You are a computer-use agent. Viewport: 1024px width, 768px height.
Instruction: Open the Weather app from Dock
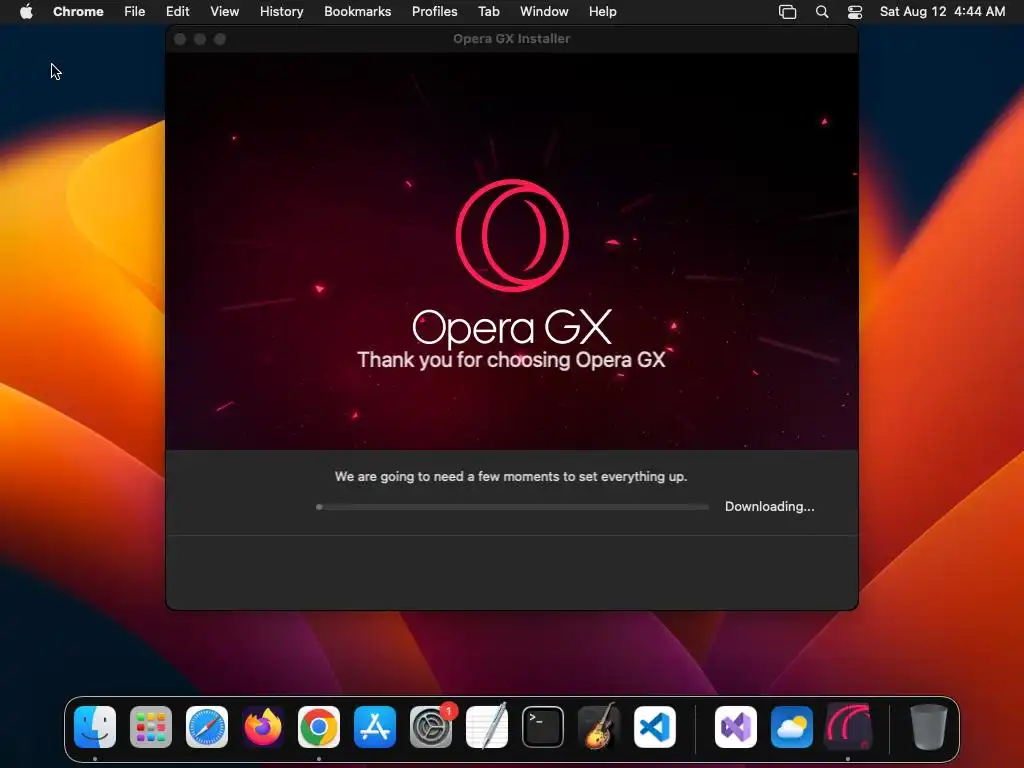tap(792, 727)
